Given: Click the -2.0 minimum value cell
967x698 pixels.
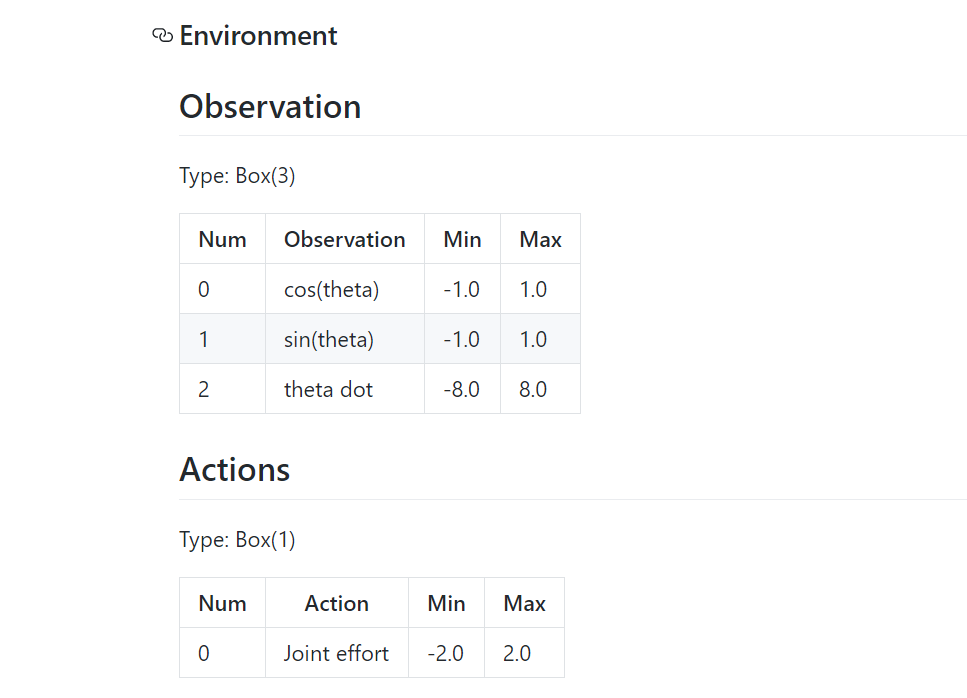Looking at the screenshot, I should 446,653.
